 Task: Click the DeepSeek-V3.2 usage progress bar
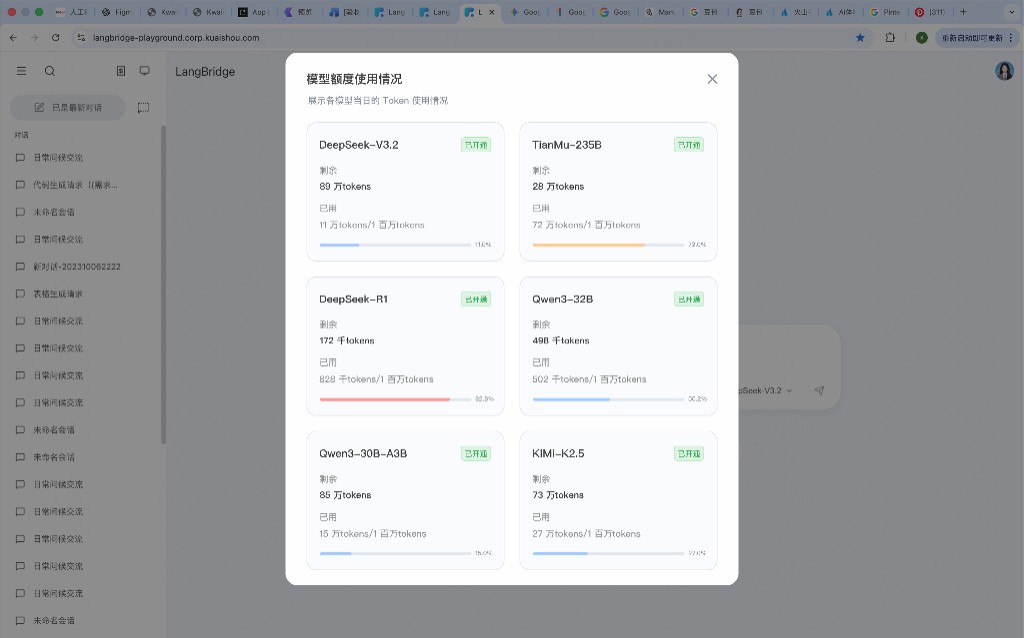395,245
